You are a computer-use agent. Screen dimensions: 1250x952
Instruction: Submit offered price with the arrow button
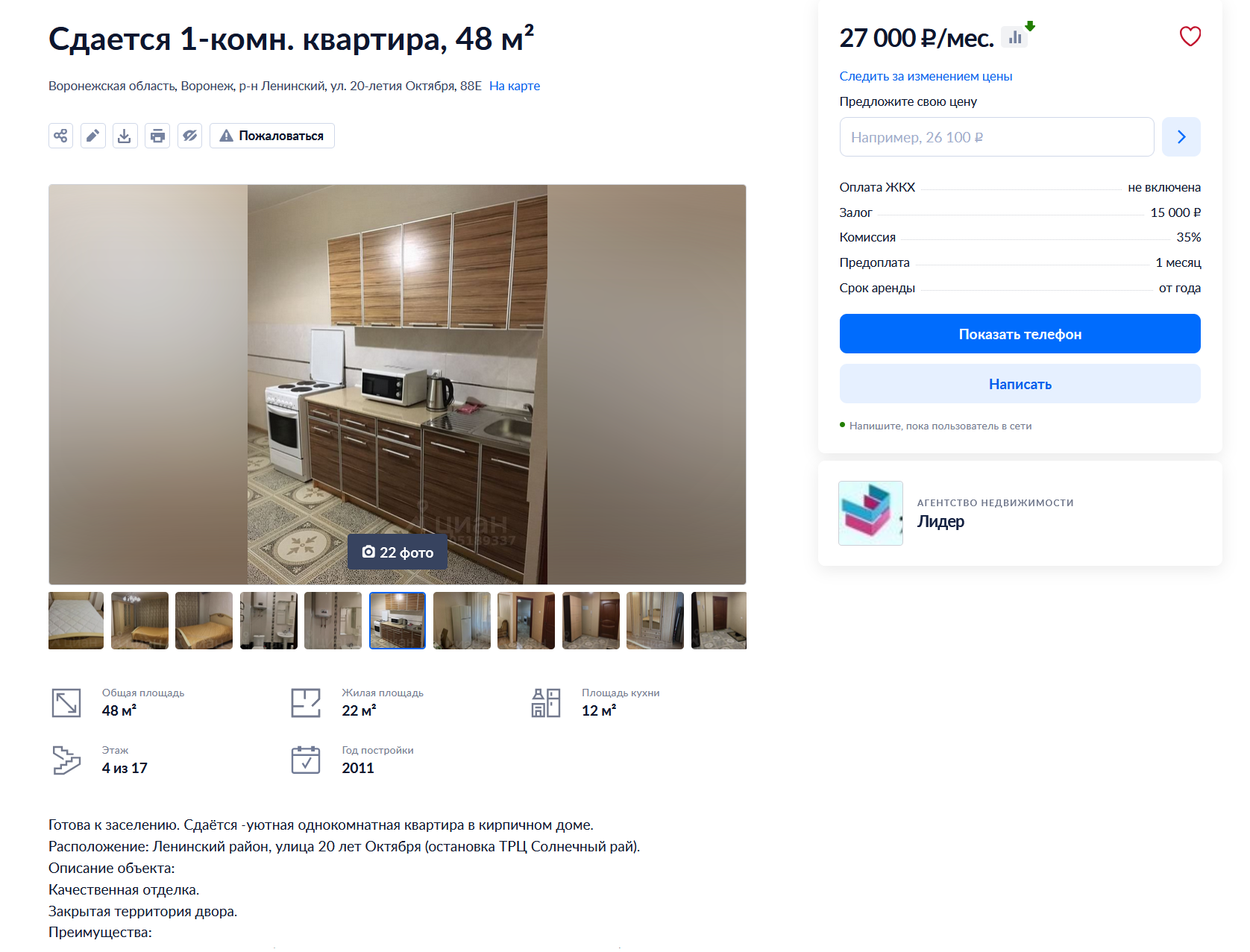[1181, 136]
